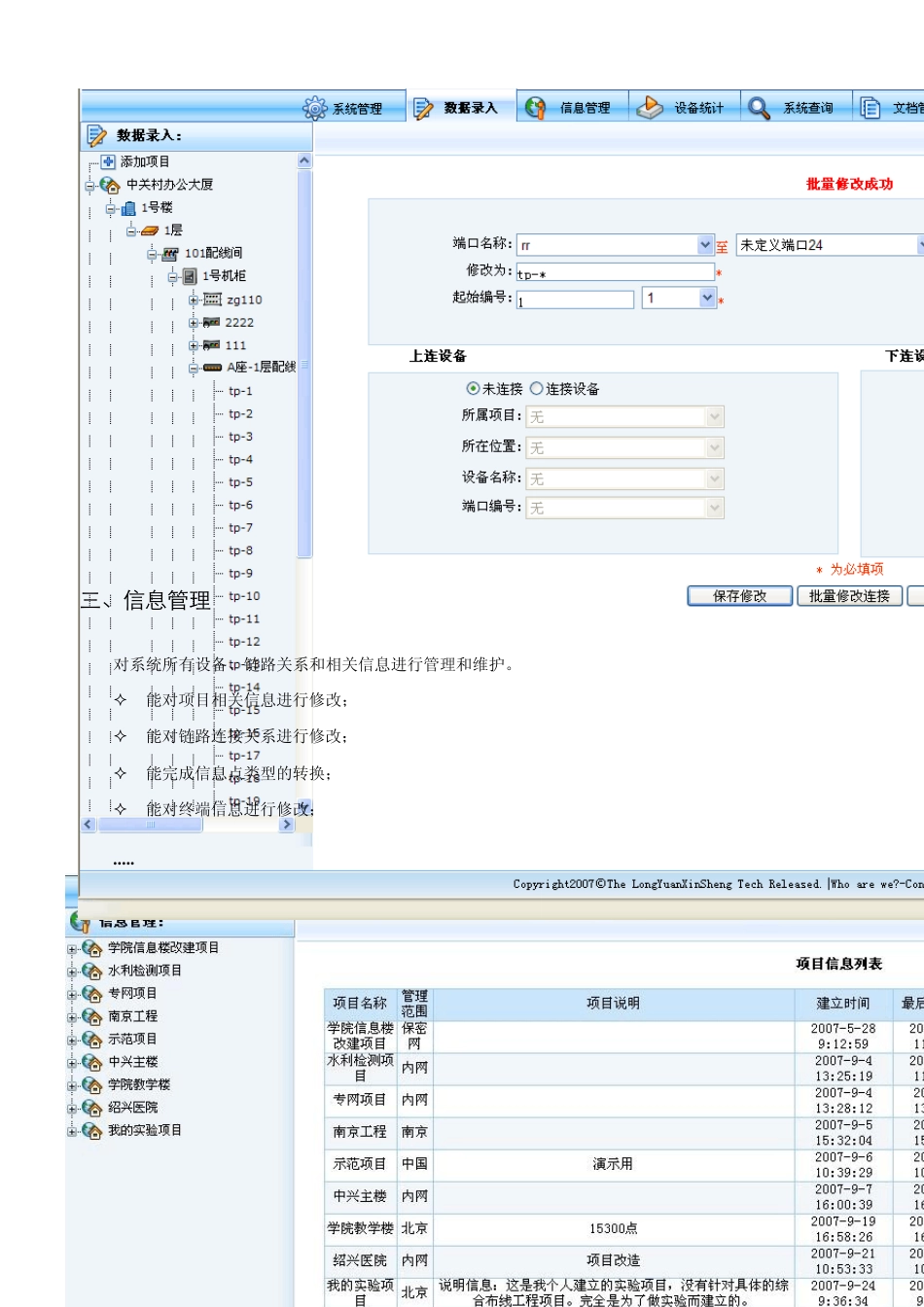Click the 南京工程 project icon
Viewport: 924px width, 1307px height.
click(92, 1016)
